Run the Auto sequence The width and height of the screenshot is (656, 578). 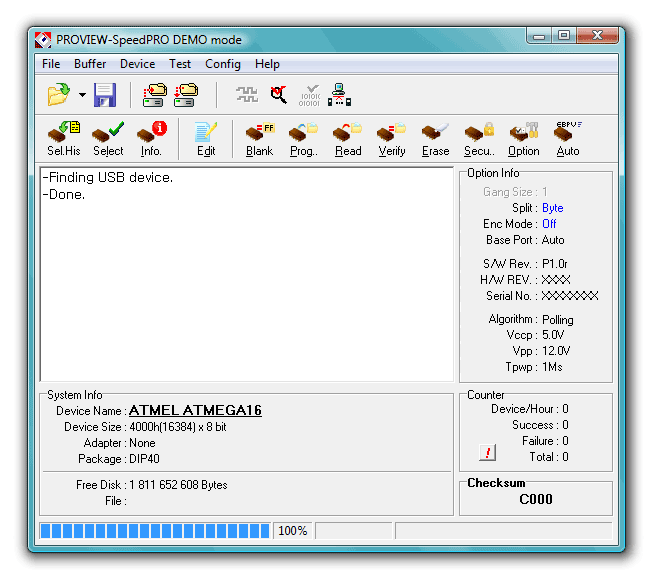point(568,139)
